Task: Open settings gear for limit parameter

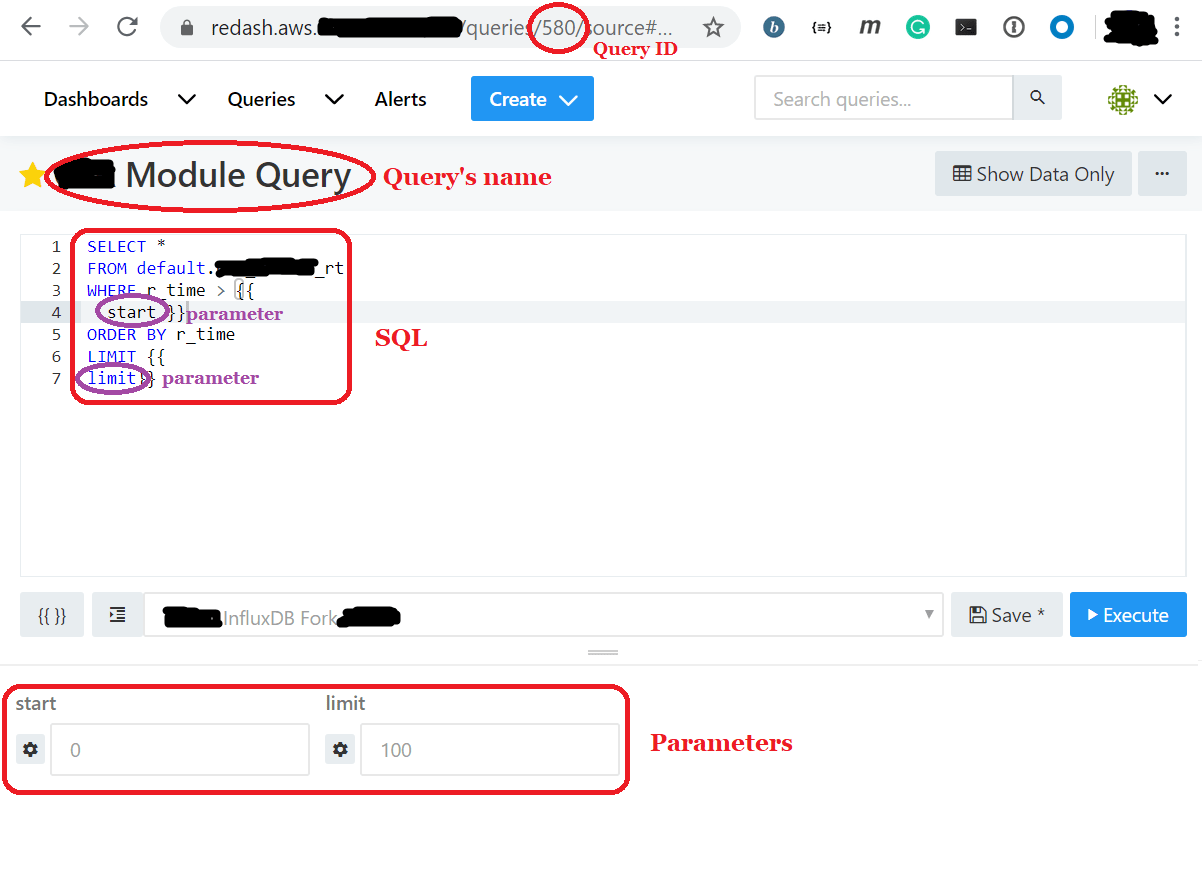Action: point(340,749)
